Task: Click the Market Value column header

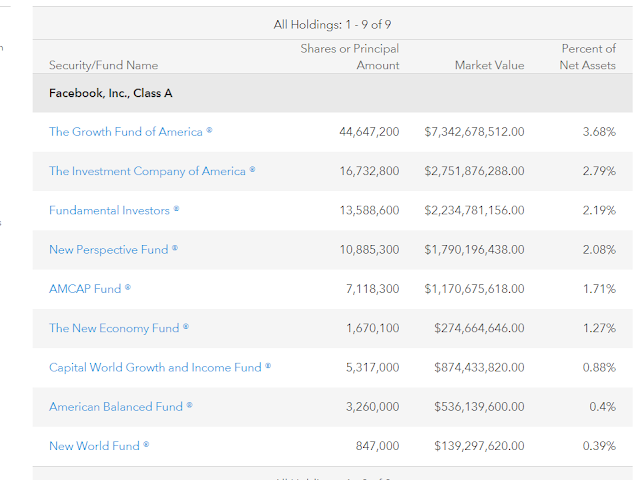Action: pos(489,65)
